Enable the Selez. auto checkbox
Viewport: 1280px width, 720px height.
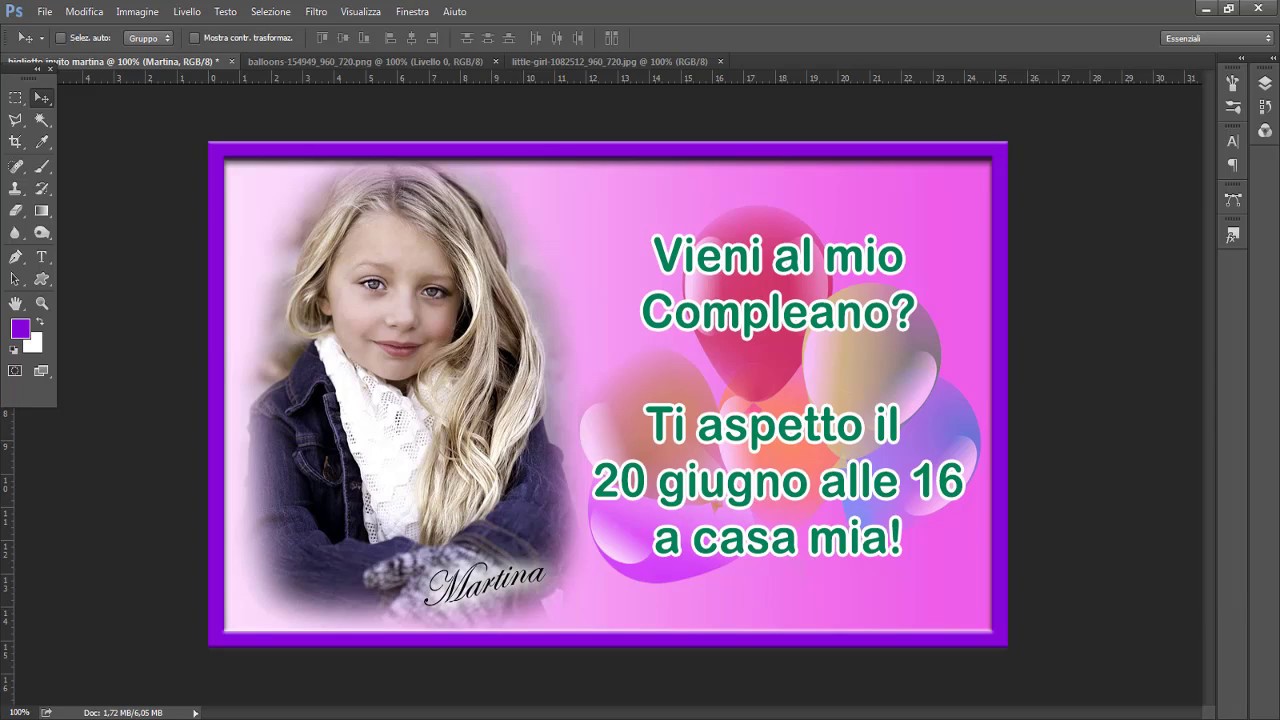(x=60, y=38)
